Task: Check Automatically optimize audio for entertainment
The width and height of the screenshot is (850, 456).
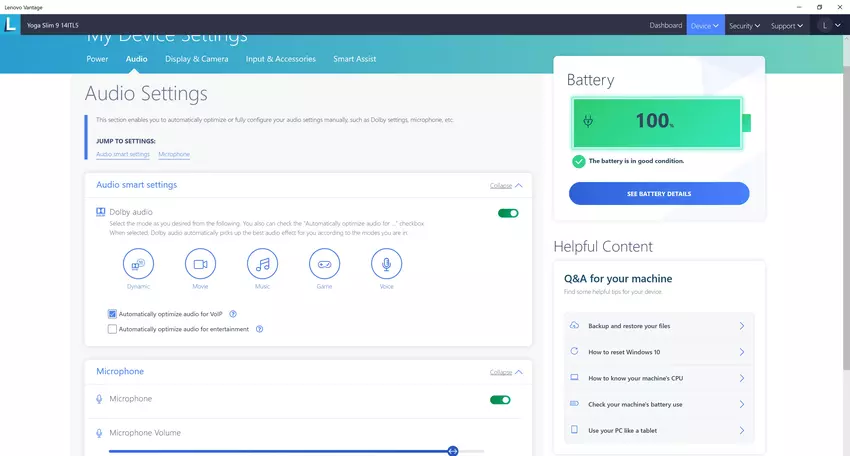Action: click(x=113, y=329)
